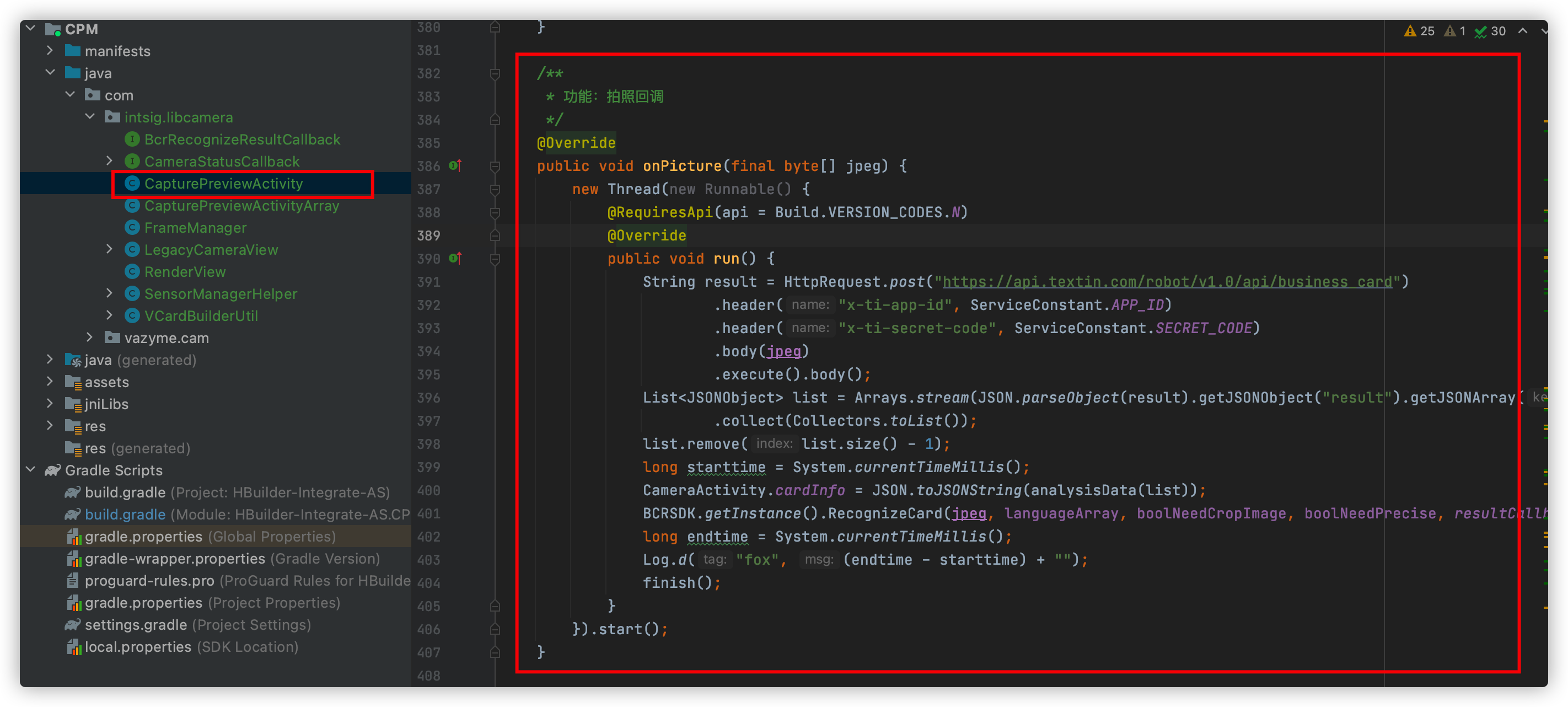1568x707 pixels.
Task: Click the yellow warnings count indicator
Action: pos(1419,31)
